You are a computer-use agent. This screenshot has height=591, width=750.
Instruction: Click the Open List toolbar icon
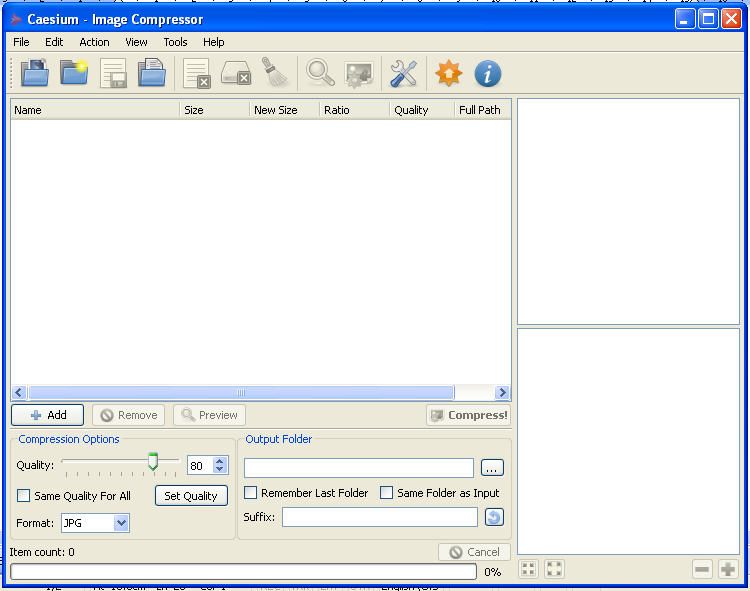click(152, 73)
